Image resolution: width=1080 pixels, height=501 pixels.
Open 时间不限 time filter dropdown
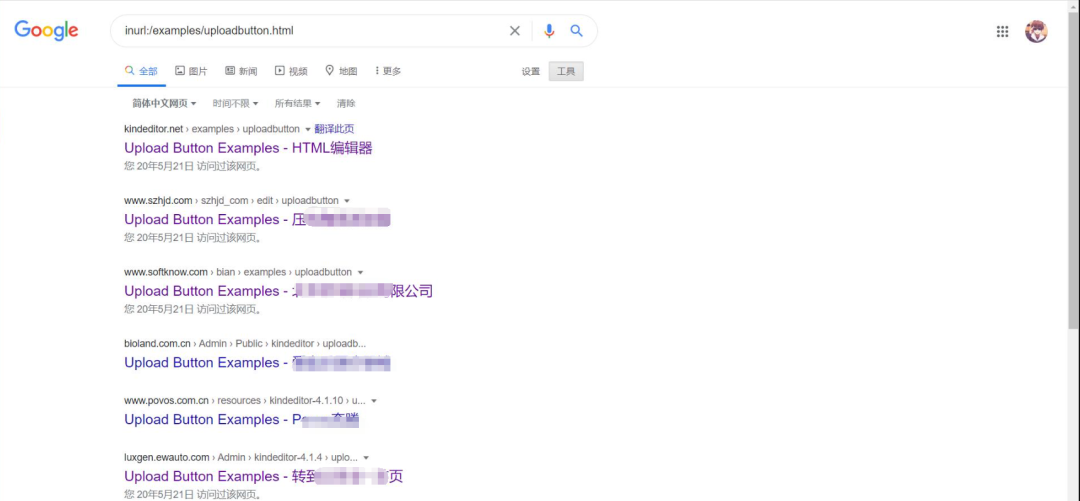coord(235,103)
